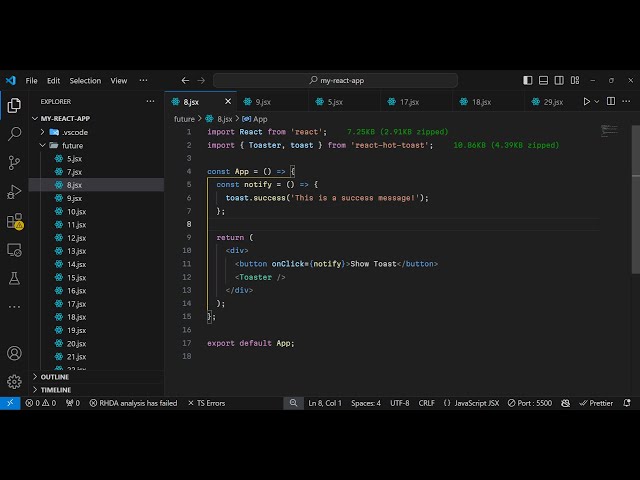The width and height of the screenshot is (640, 480).
Task: Open Run and Debug view
Action: click(14, 191)
